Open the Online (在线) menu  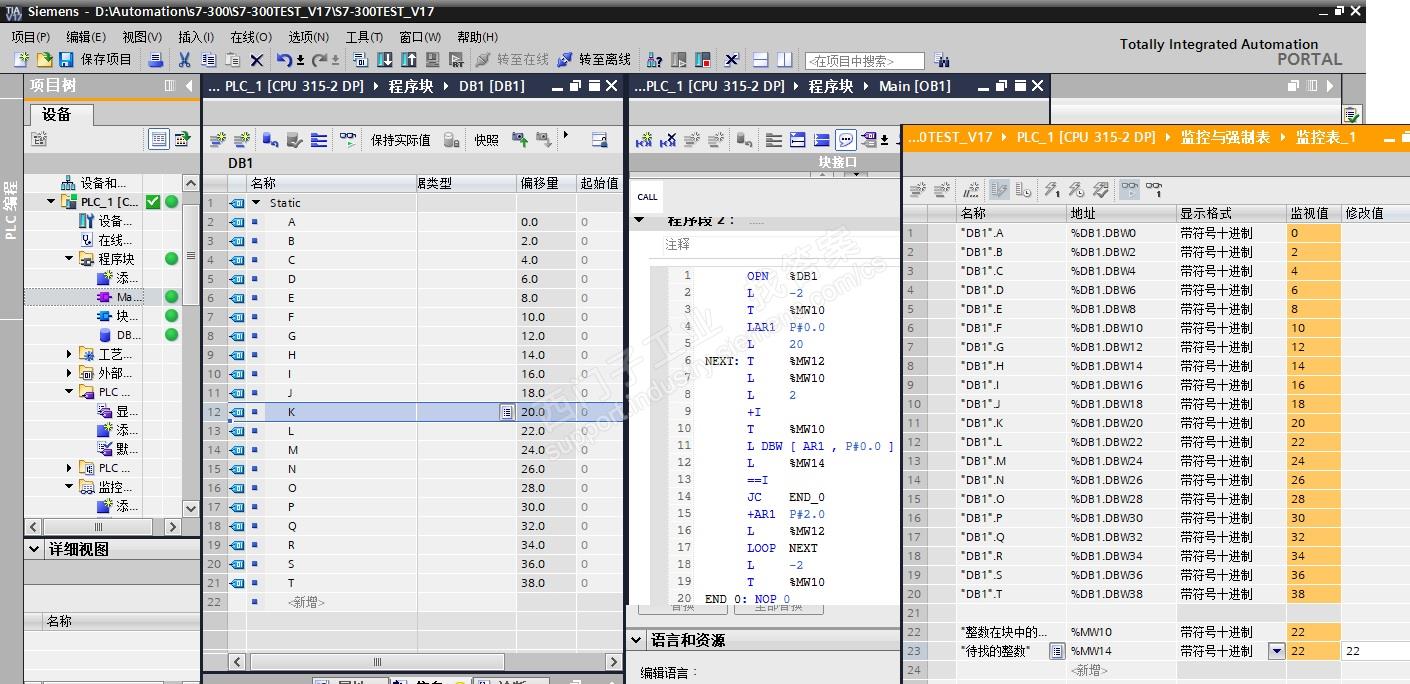click(251, 37)
